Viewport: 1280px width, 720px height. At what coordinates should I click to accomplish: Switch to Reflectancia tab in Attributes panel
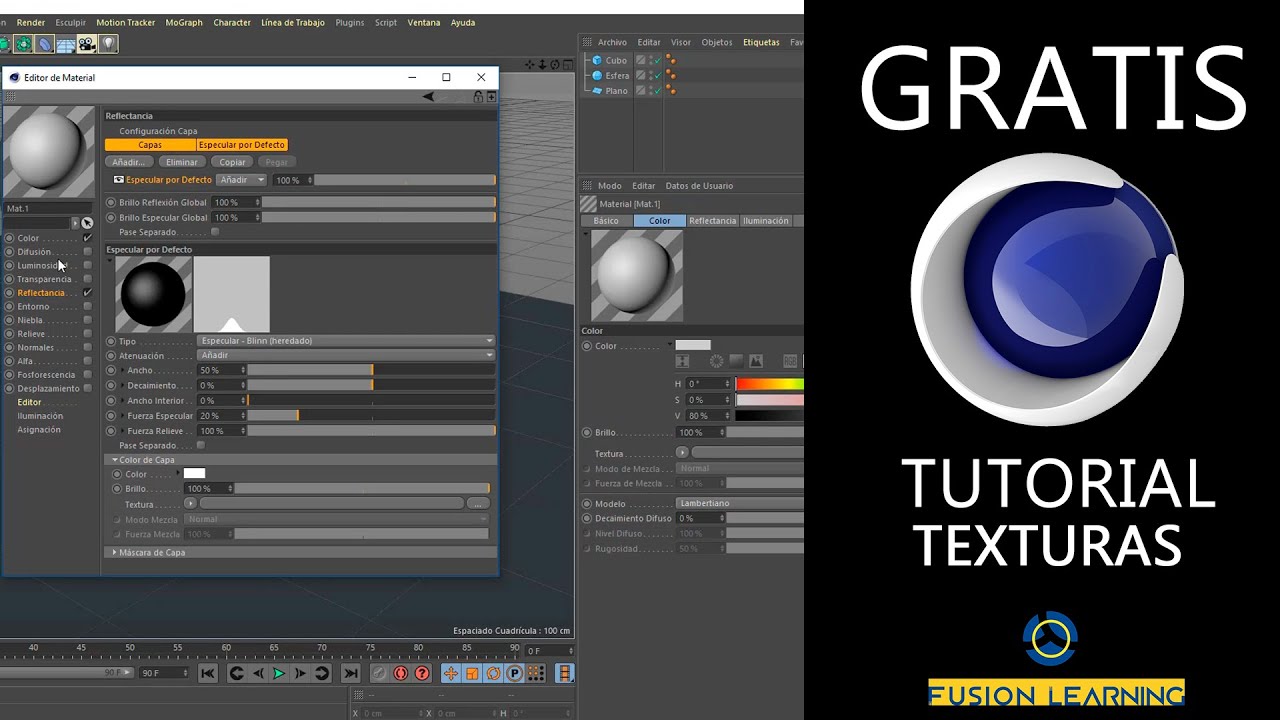coord(712,221)
